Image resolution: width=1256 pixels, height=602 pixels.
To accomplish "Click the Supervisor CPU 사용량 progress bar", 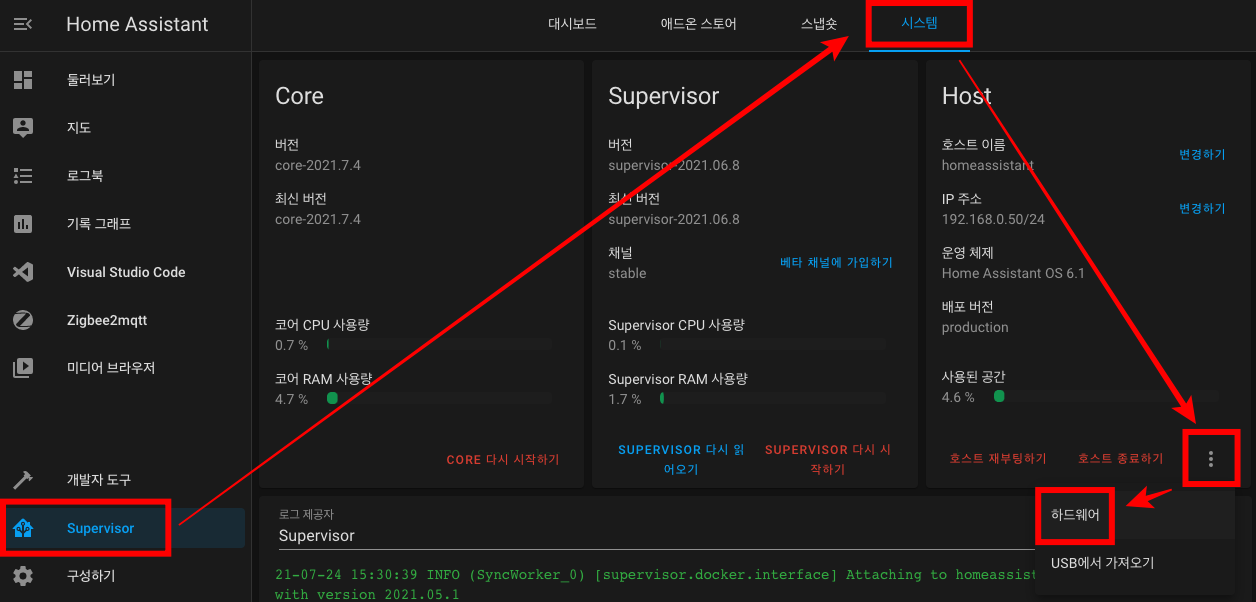I will 772,344.
